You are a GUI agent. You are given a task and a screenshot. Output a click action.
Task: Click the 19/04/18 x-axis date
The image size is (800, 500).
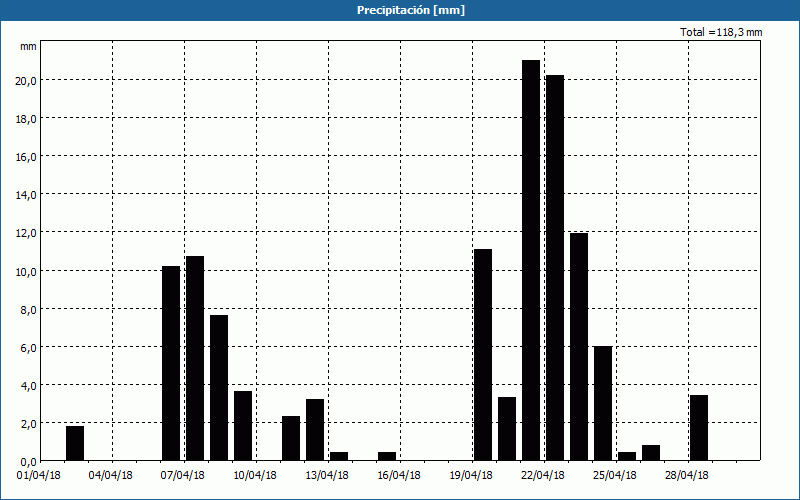(470, 476)
